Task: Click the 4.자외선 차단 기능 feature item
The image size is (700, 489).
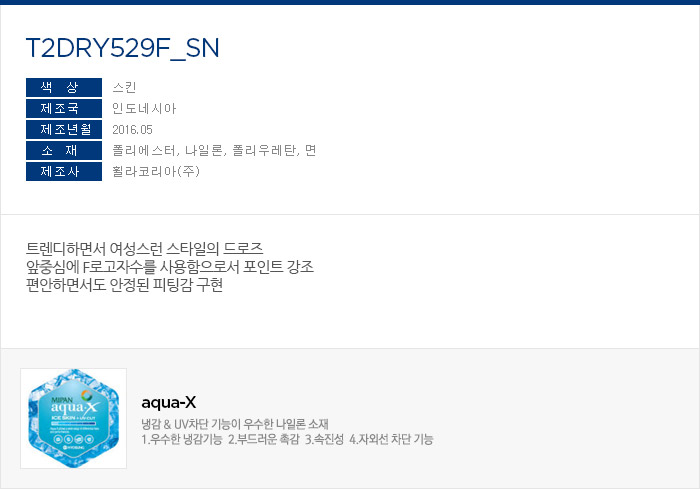Action: point(392,439)
